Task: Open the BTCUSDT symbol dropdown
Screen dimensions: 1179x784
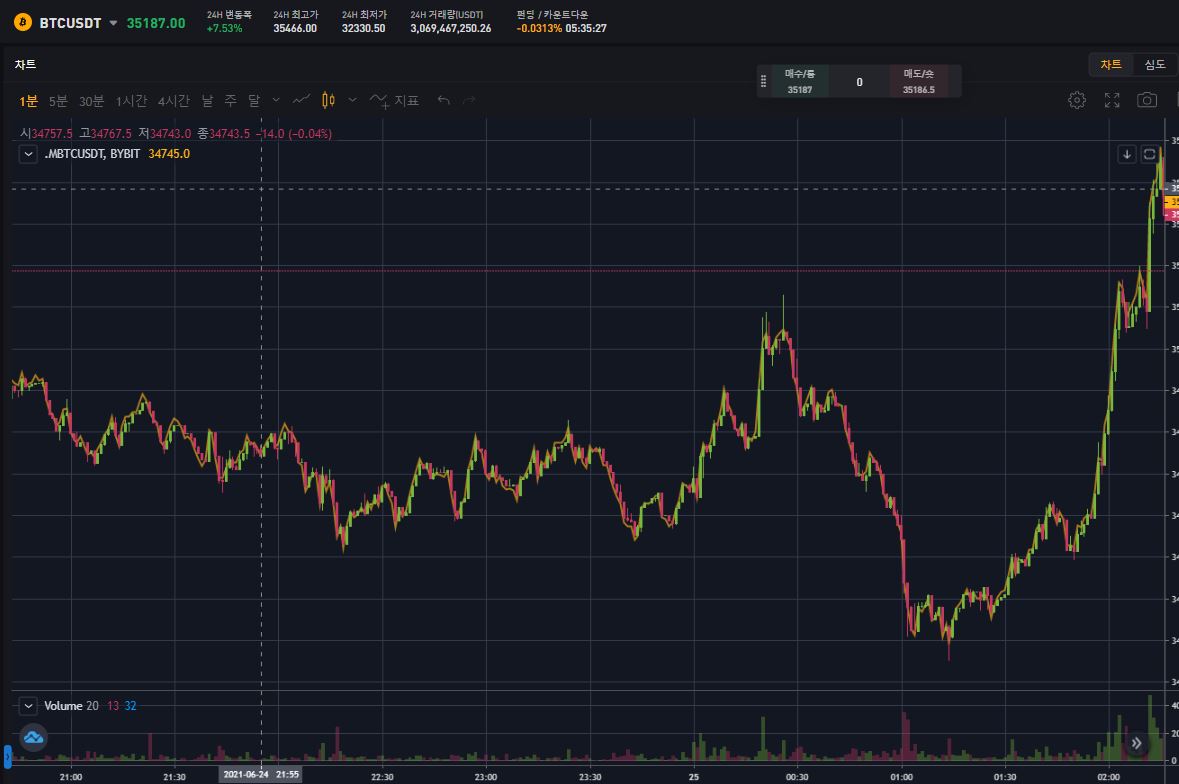Action: [113, 23]
